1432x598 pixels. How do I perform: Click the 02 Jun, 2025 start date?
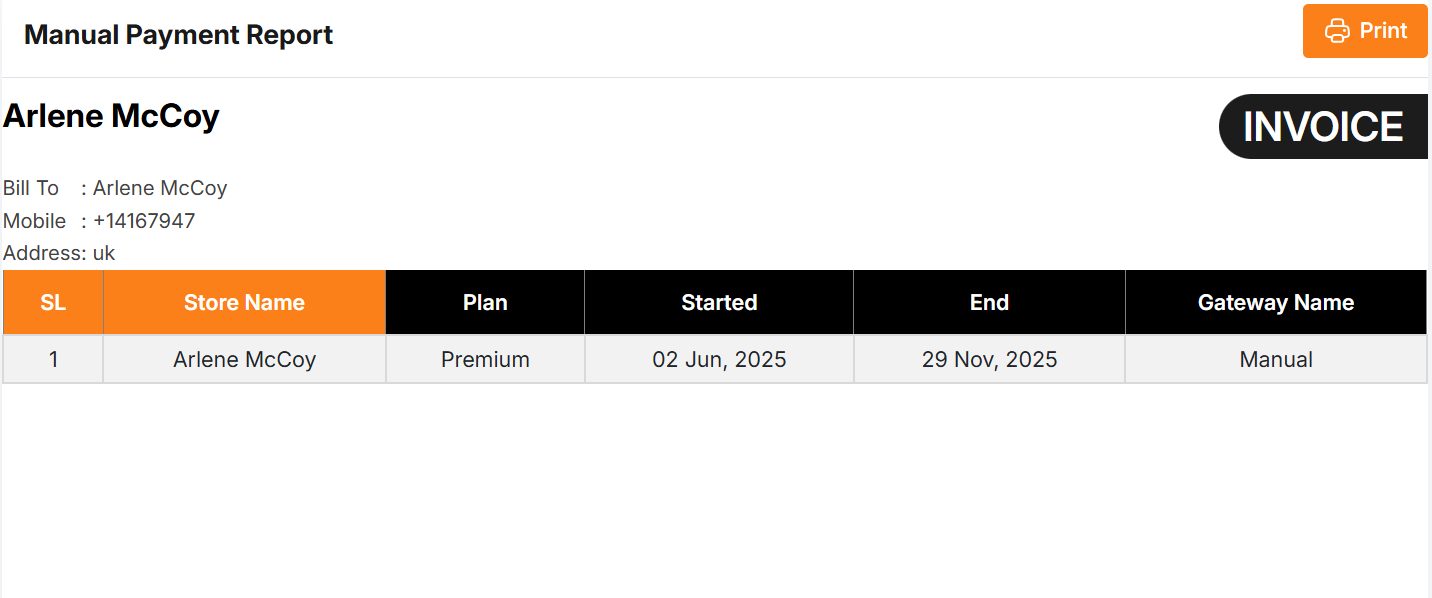[719, 359]
